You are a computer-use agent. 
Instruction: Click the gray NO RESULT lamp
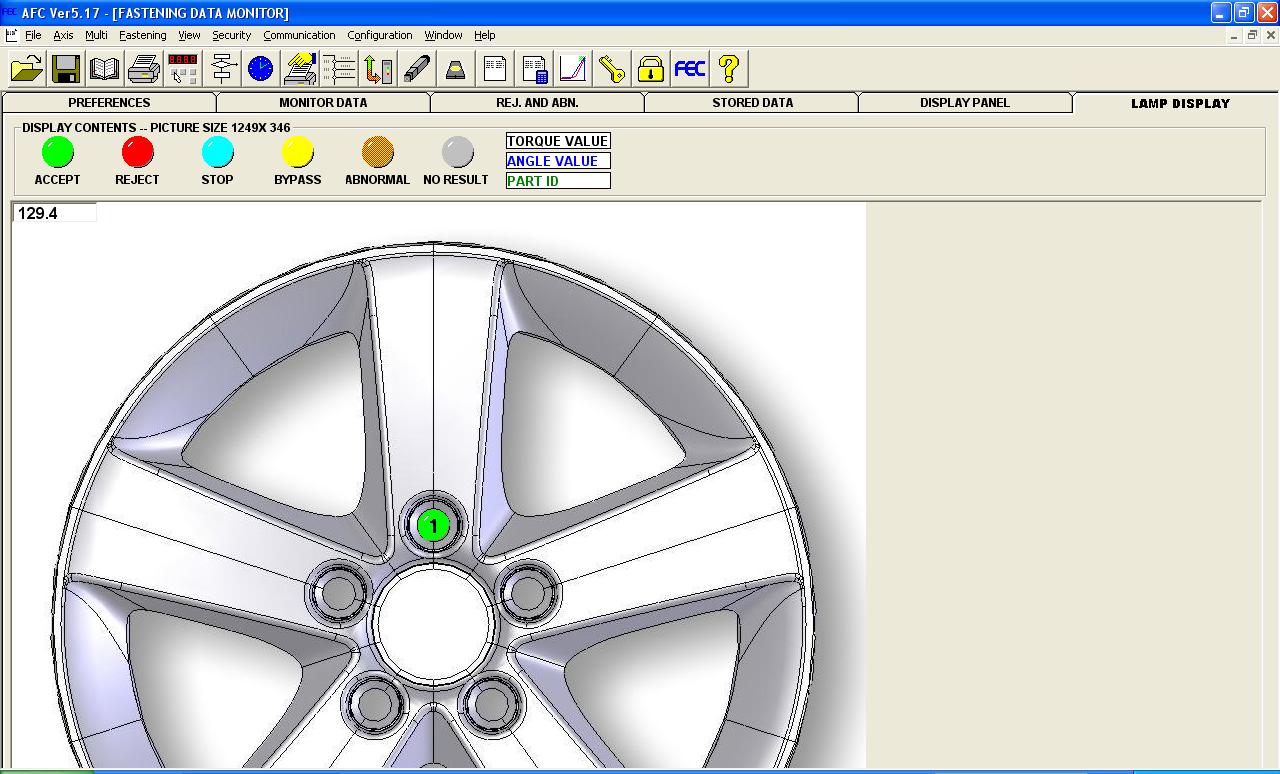(x=458, y=152)
